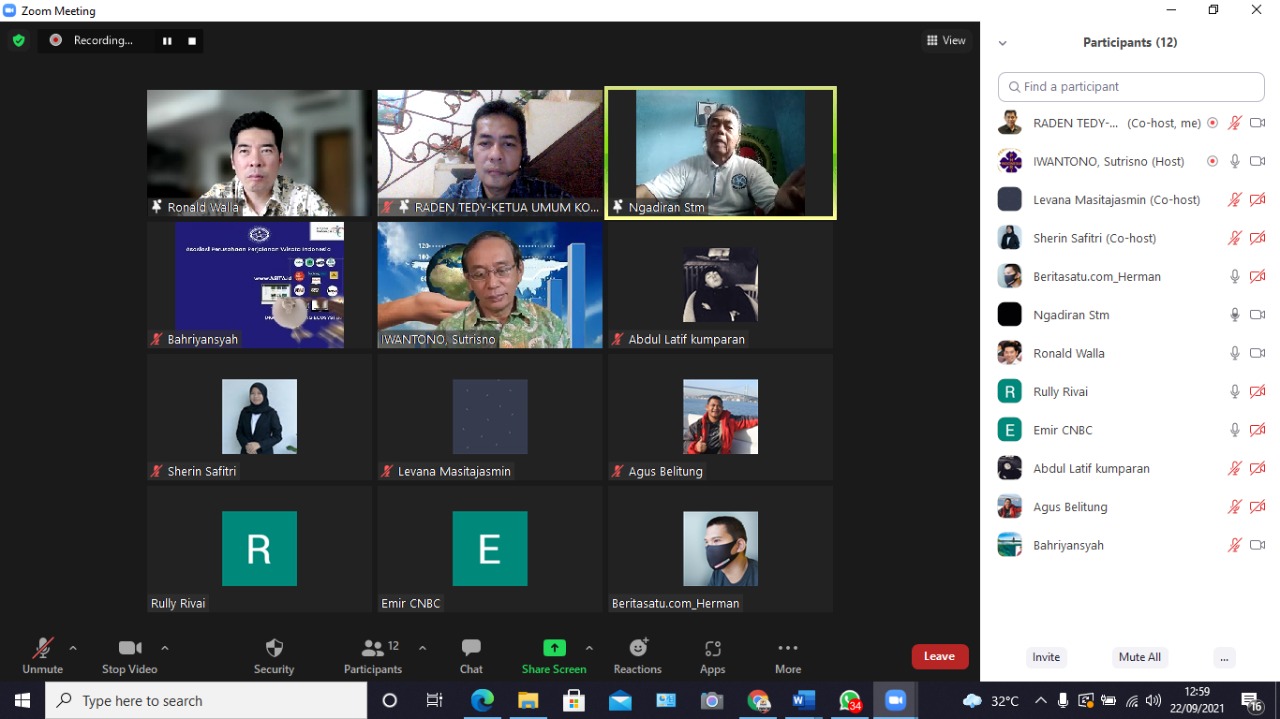Screen dimensions: 1280x719
Task: Open the Security shield options
Action: (x=274, y=655)
